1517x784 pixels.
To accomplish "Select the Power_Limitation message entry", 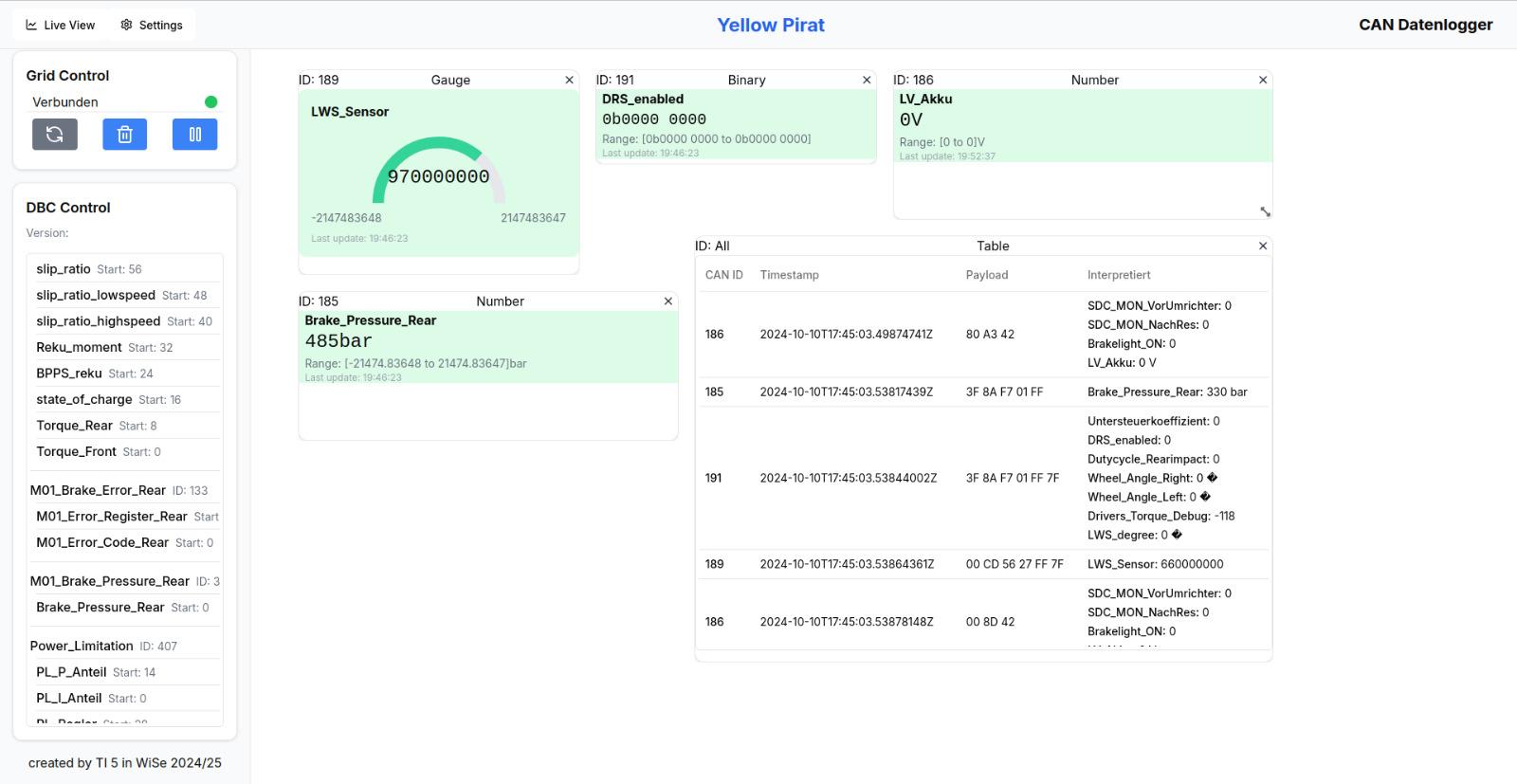I will tap(82, 646).
